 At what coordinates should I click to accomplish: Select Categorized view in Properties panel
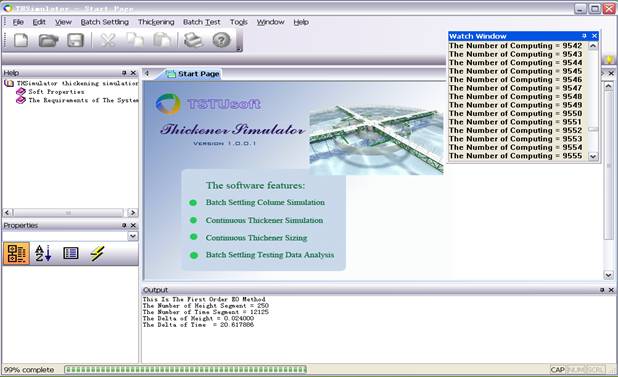(16, 253)
